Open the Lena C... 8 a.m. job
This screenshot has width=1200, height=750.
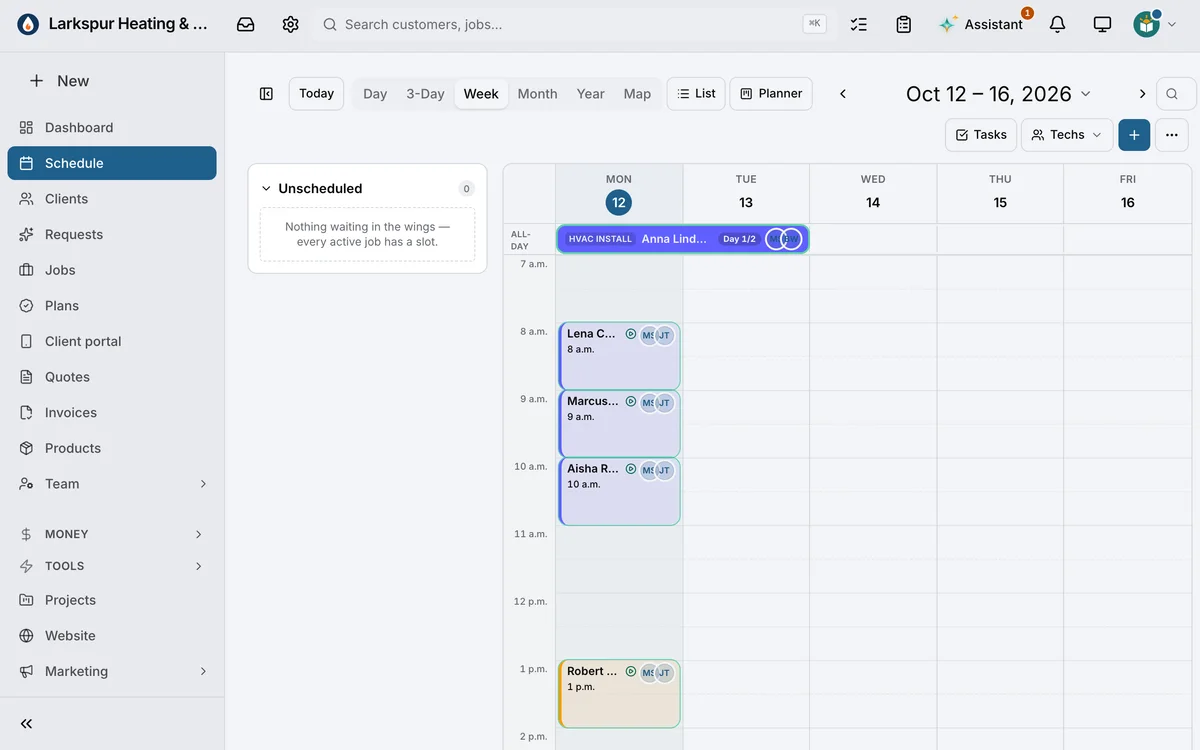point(619,356)
